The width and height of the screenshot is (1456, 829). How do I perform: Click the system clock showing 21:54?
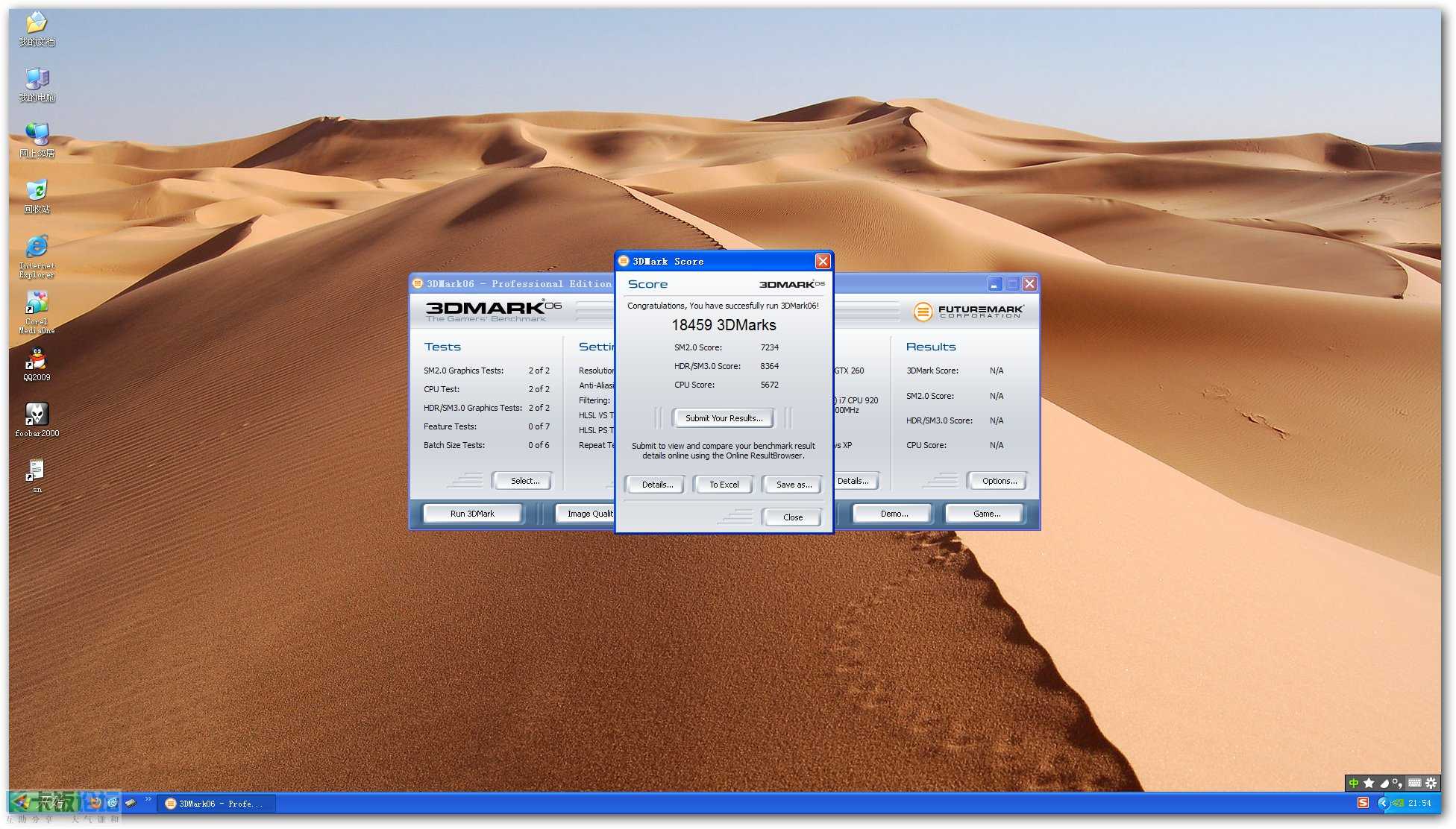(1420, 803)
